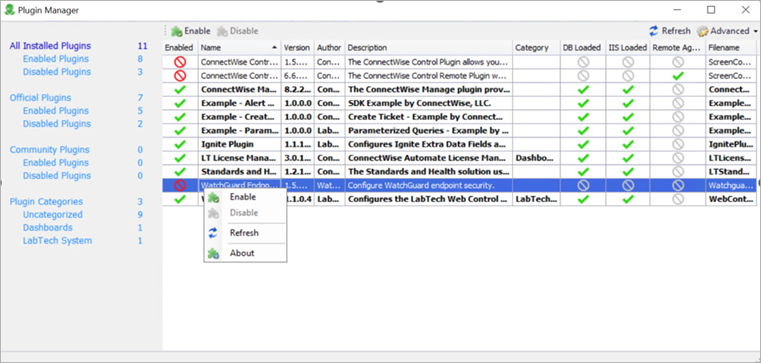Click enabled checkmark of Example - Parameterized row
Screen dimensions: 761x363
click(180, 131)
